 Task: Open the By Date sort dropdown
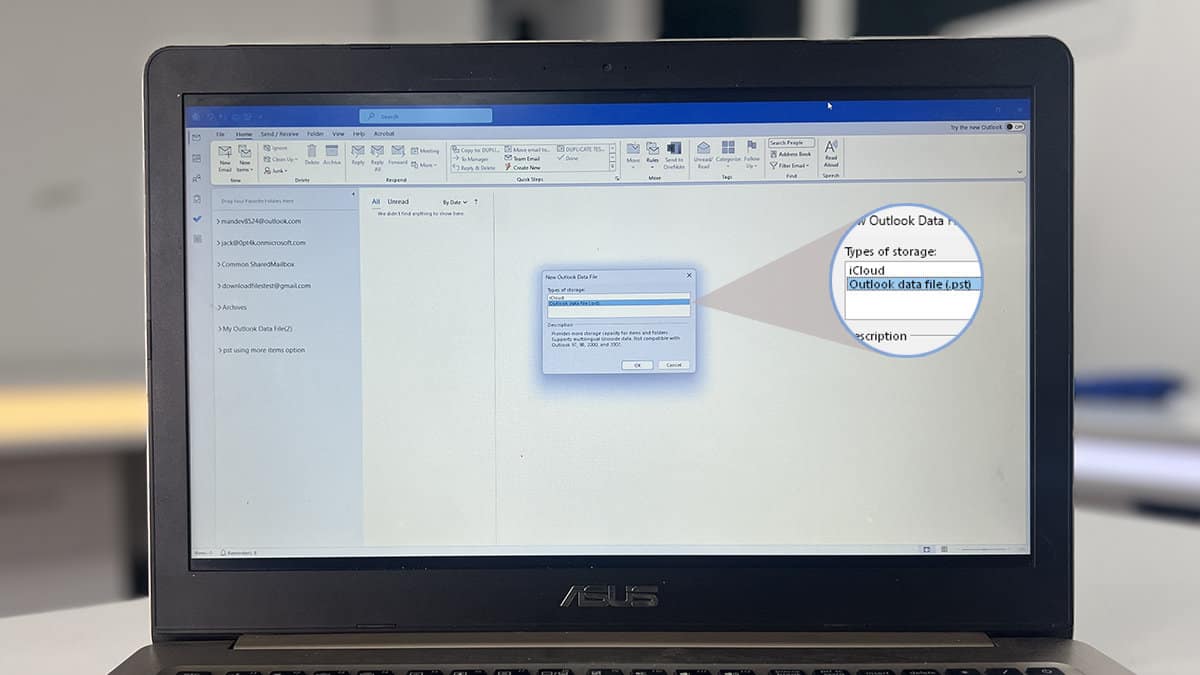[452, 202]
